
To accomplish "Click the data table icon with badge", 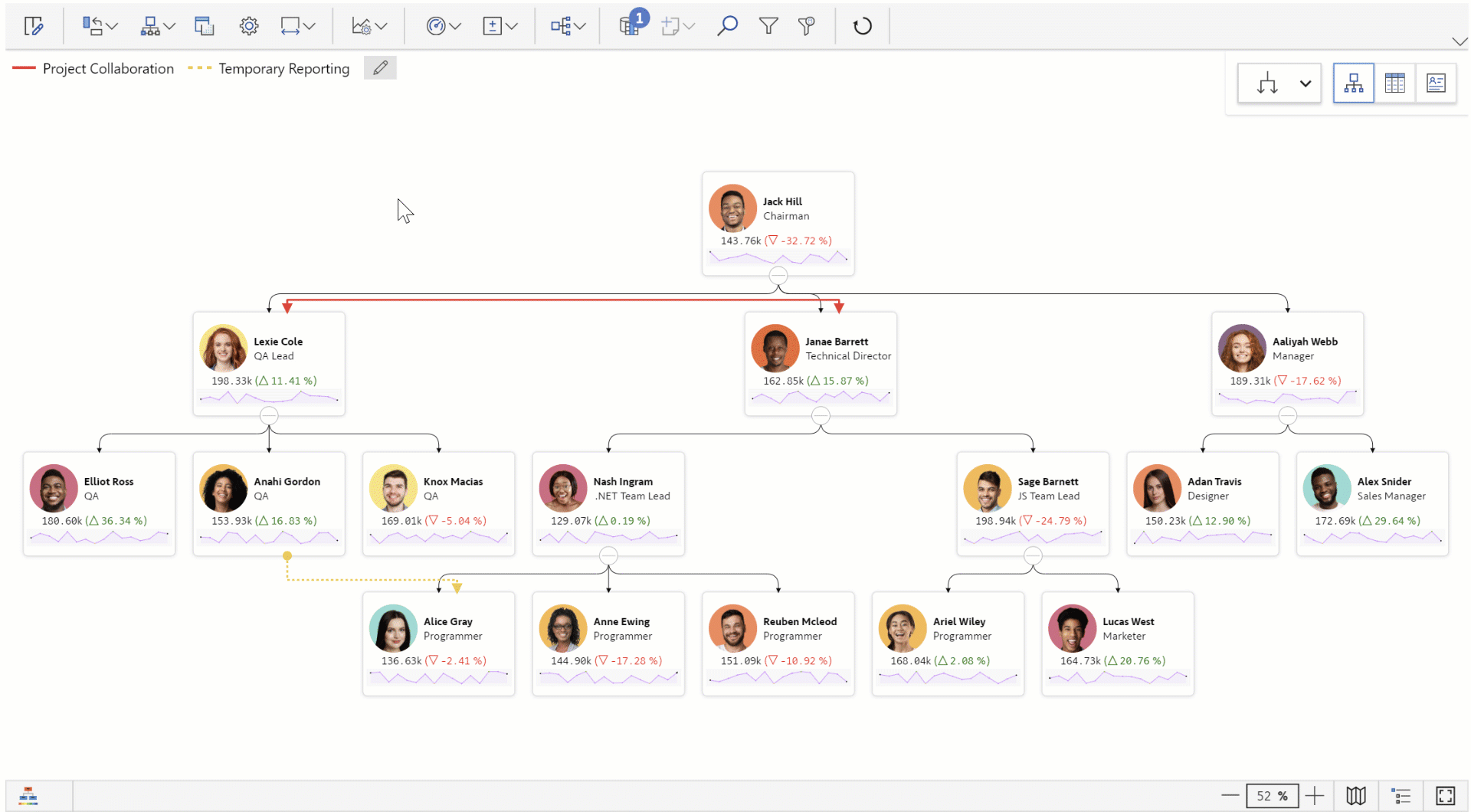I will [x=630, y=26].
